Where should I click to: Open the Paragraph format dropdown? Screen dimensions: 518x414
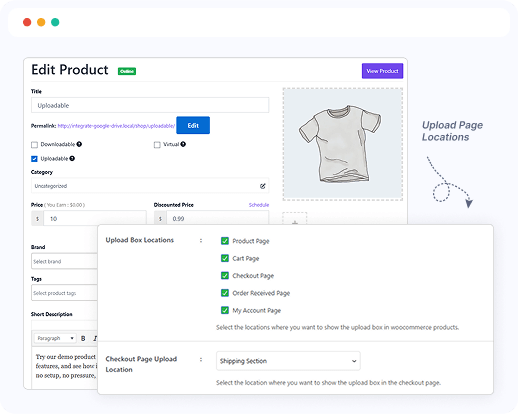(x=55, y=338)
